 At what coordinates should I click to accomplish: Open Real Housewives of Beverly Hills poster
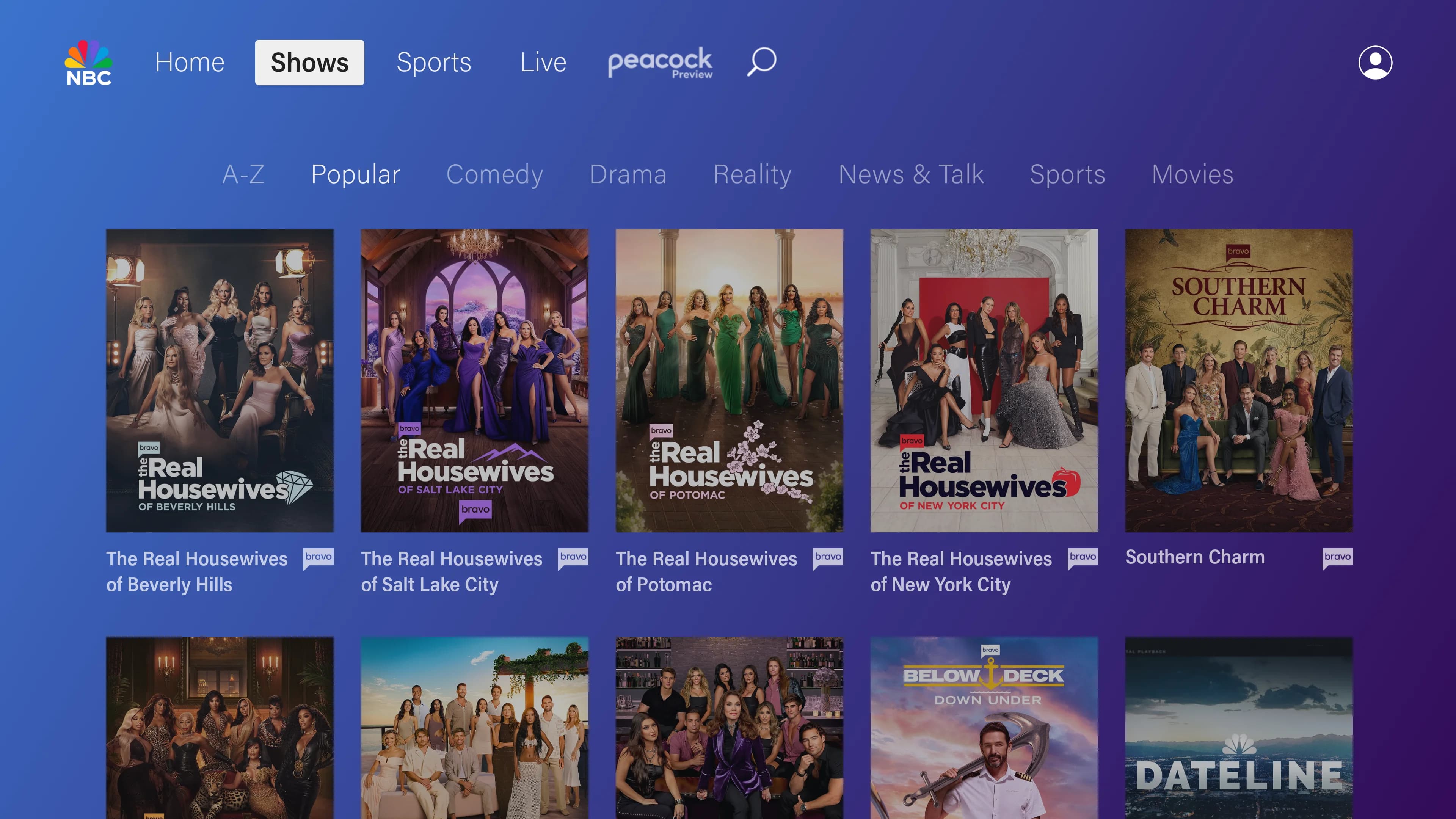click(x=220, y=380)
